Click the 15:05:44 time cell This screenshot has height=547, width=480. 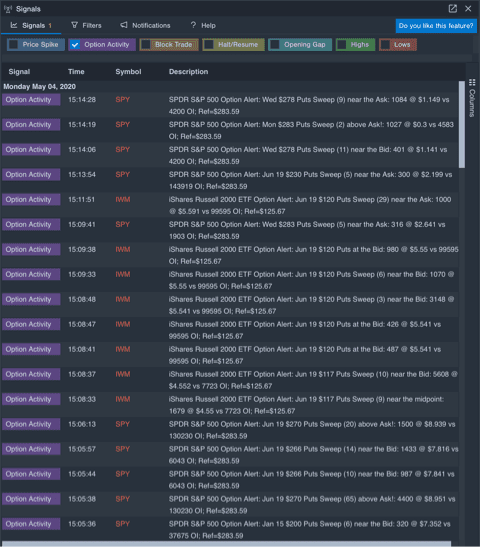[x=82, y=474]
